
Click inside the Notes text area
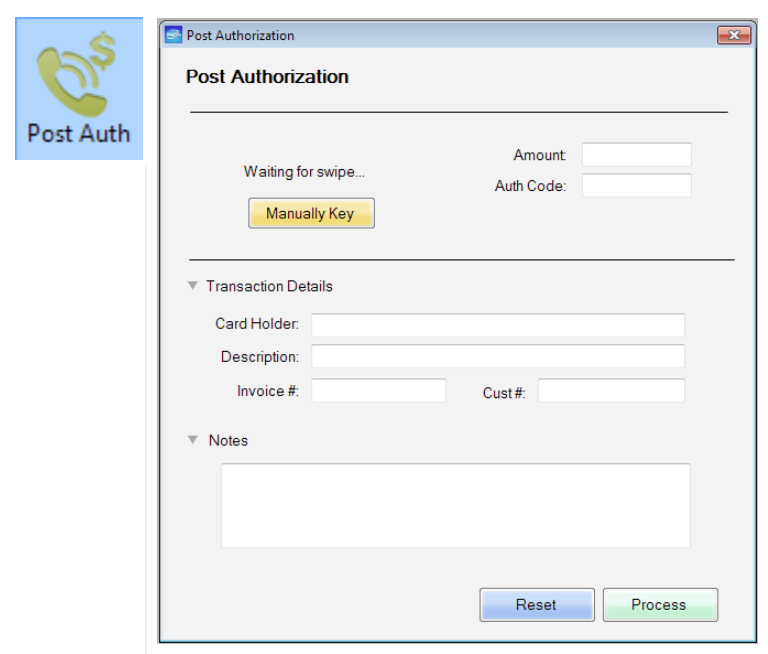click(x=455, y=505)
